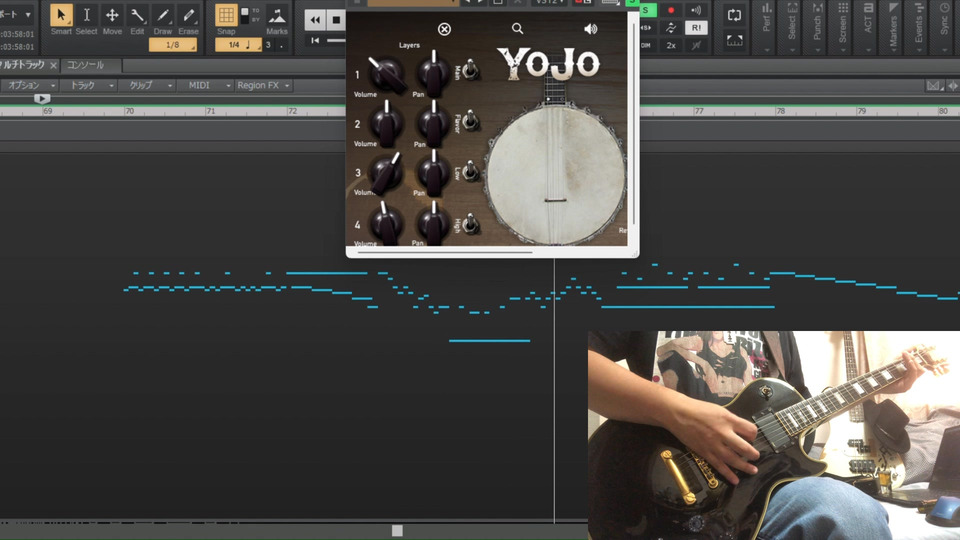Click the Rewind transport button
The image size is (960, 540).
tap(315, 20)
